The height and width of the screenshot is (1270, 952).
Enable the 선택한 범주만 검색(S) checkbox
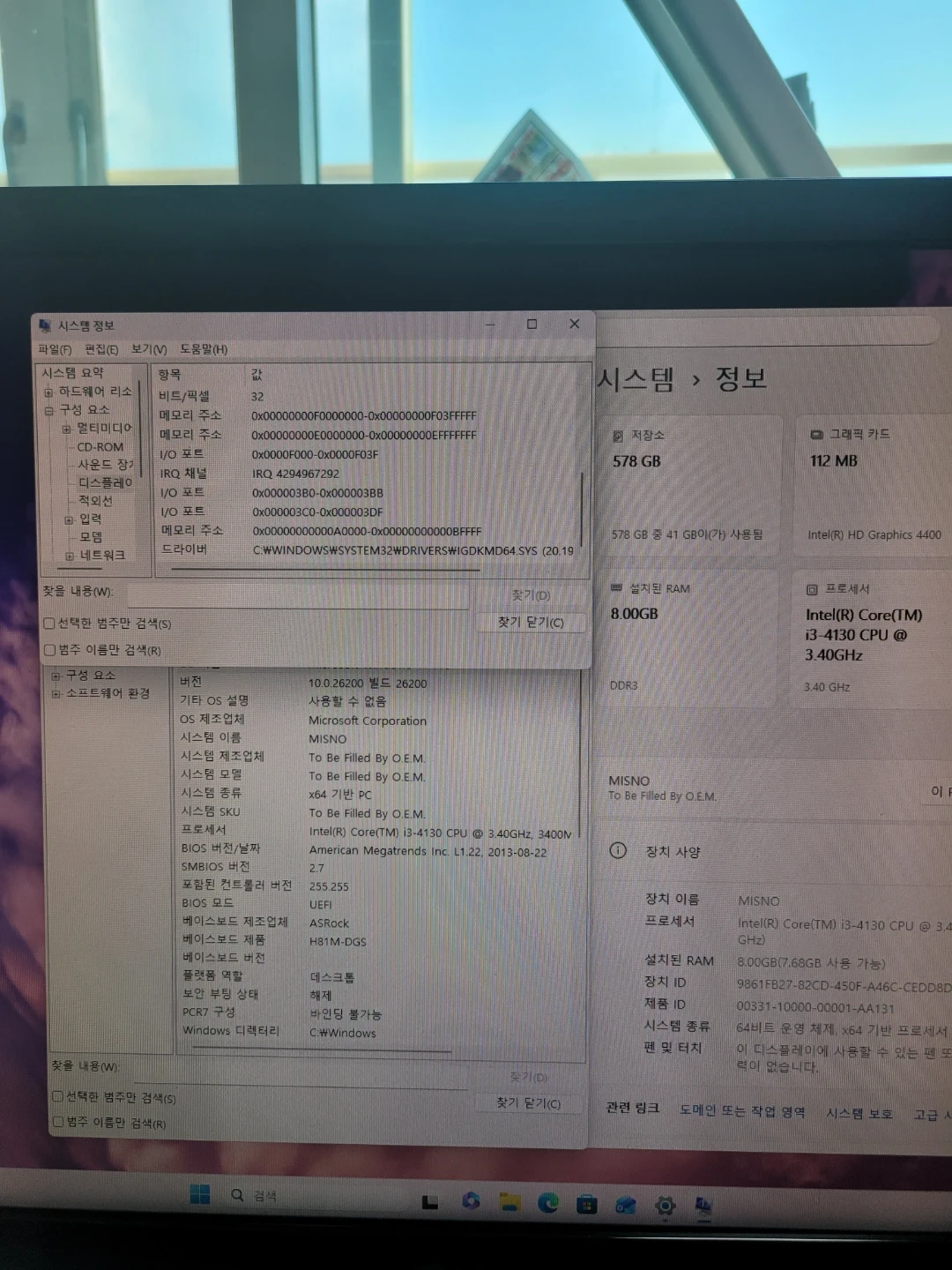click(x=49, y=624)
